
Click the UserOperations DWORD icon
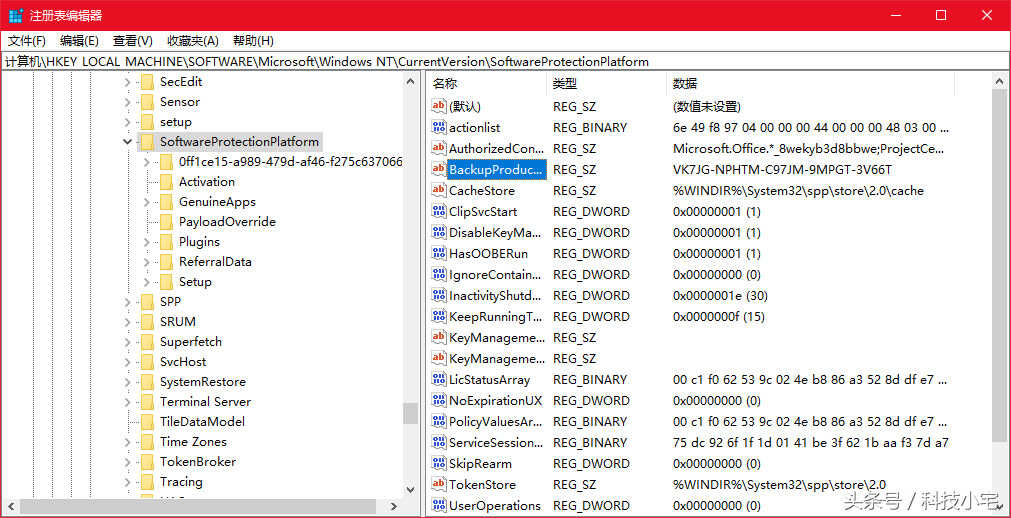point(439,505)
